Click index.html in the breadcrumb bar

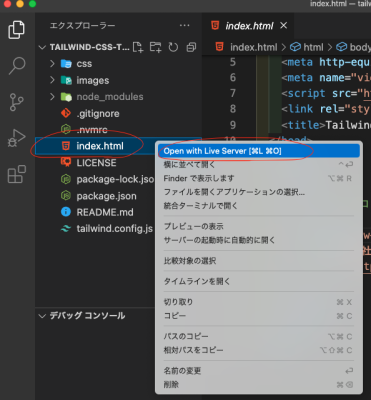[x=253, y=47]
